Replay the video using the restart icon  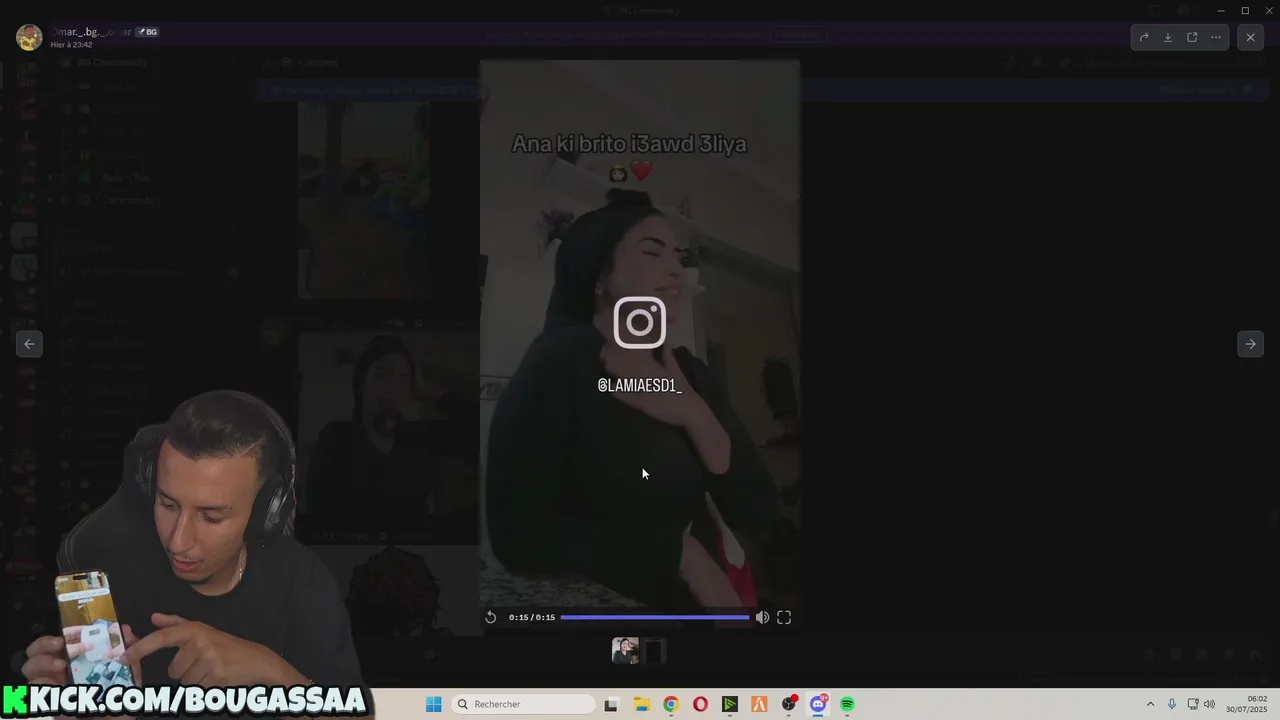pyautogui.click(x=491, y=617)
